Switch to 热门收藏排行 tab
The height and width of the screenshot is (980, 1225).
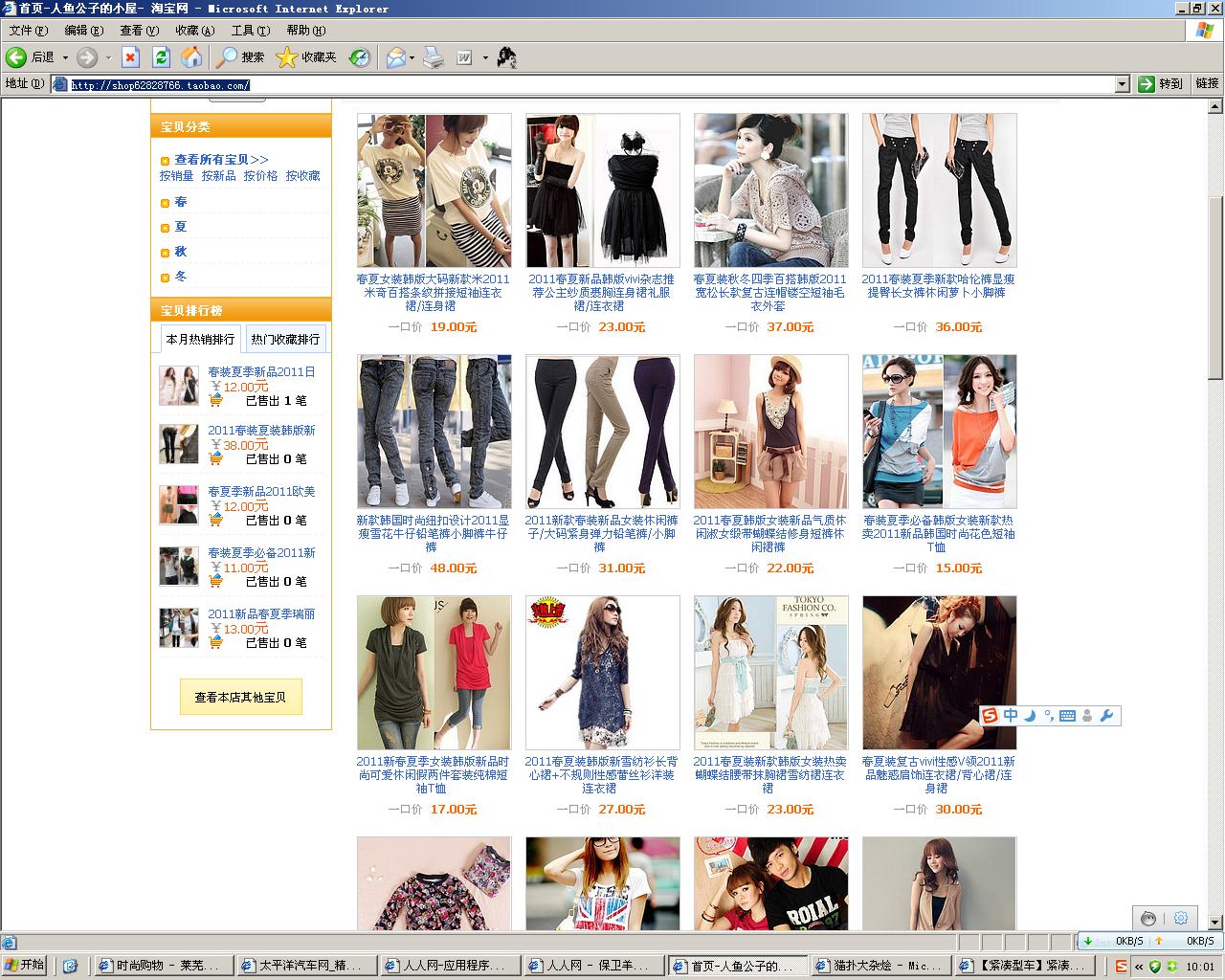point(285,339)
